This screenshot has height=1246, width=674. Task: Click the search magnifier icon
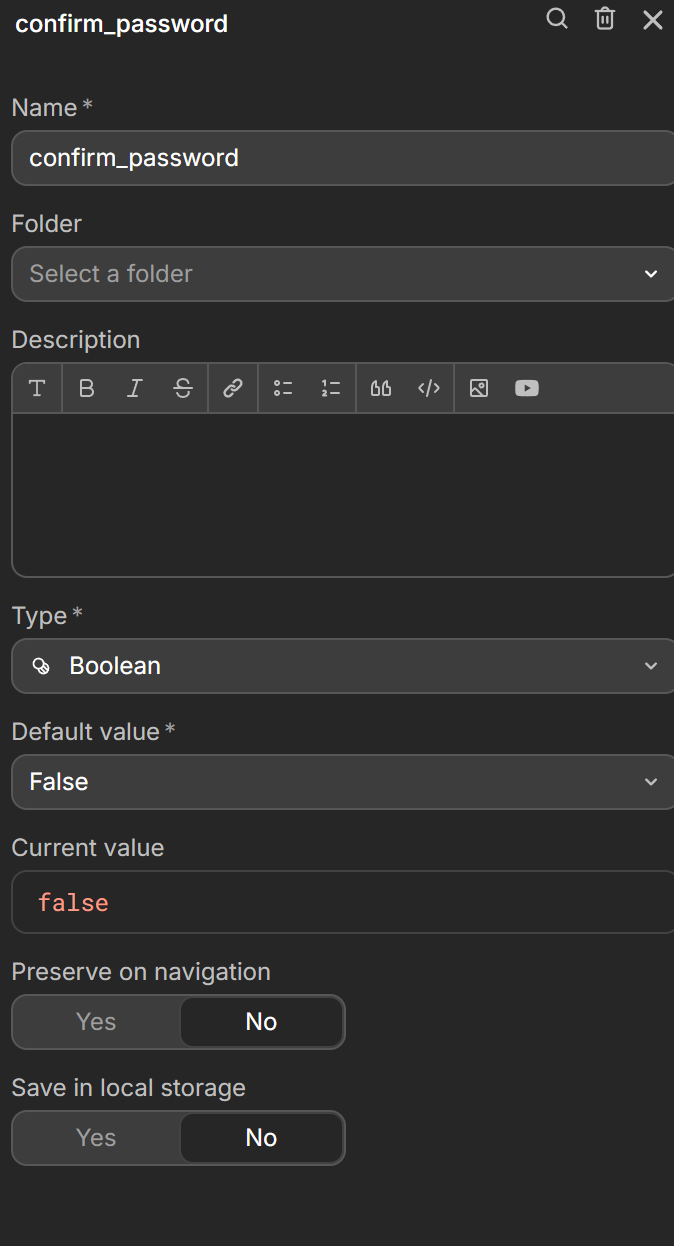pyautogui.click(x=557, y=19)
